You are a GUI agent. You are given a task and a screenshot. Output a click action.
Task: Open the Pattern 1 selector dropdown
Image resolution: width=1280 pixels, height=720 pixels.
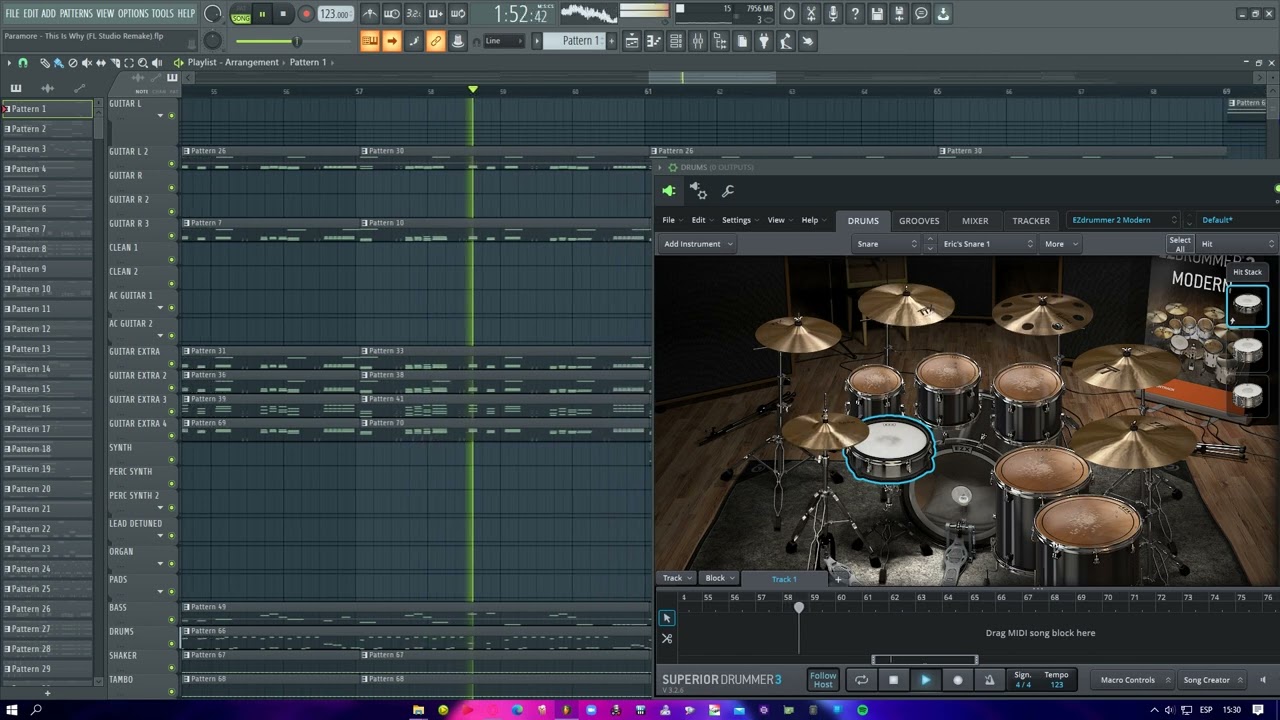[581, 41]
